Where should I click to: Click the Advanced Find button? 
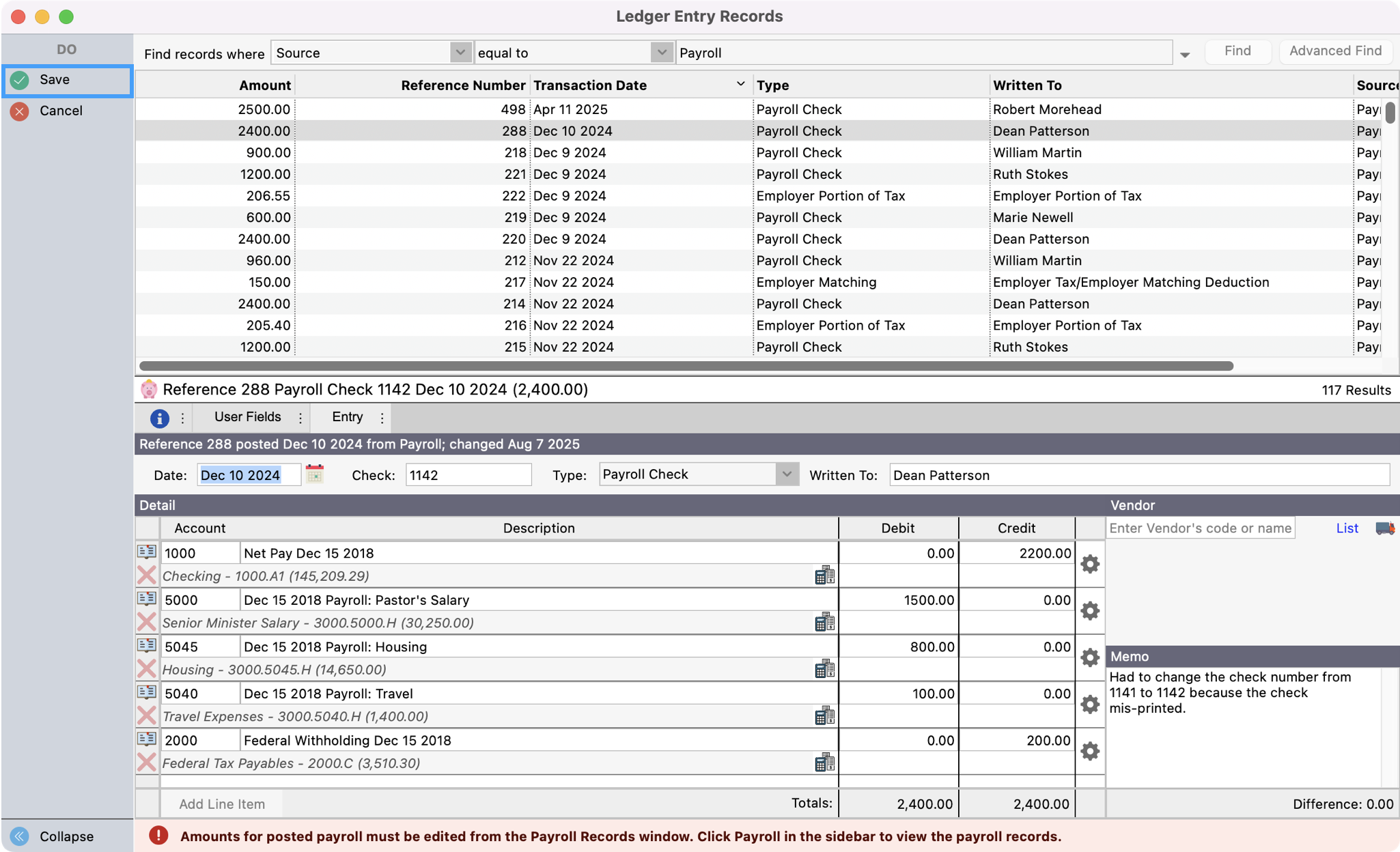(1335, 51)
